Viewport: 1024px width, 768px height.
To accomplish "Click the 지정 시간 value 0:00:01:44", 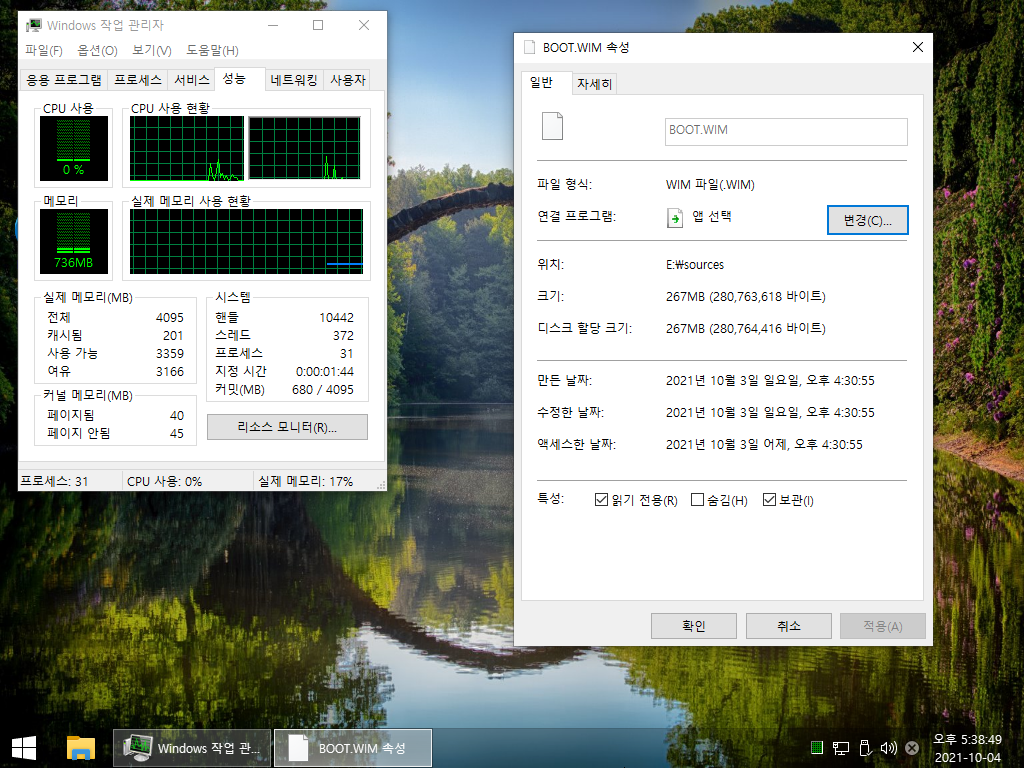I will pyautogui.click(x=325, y=372).
